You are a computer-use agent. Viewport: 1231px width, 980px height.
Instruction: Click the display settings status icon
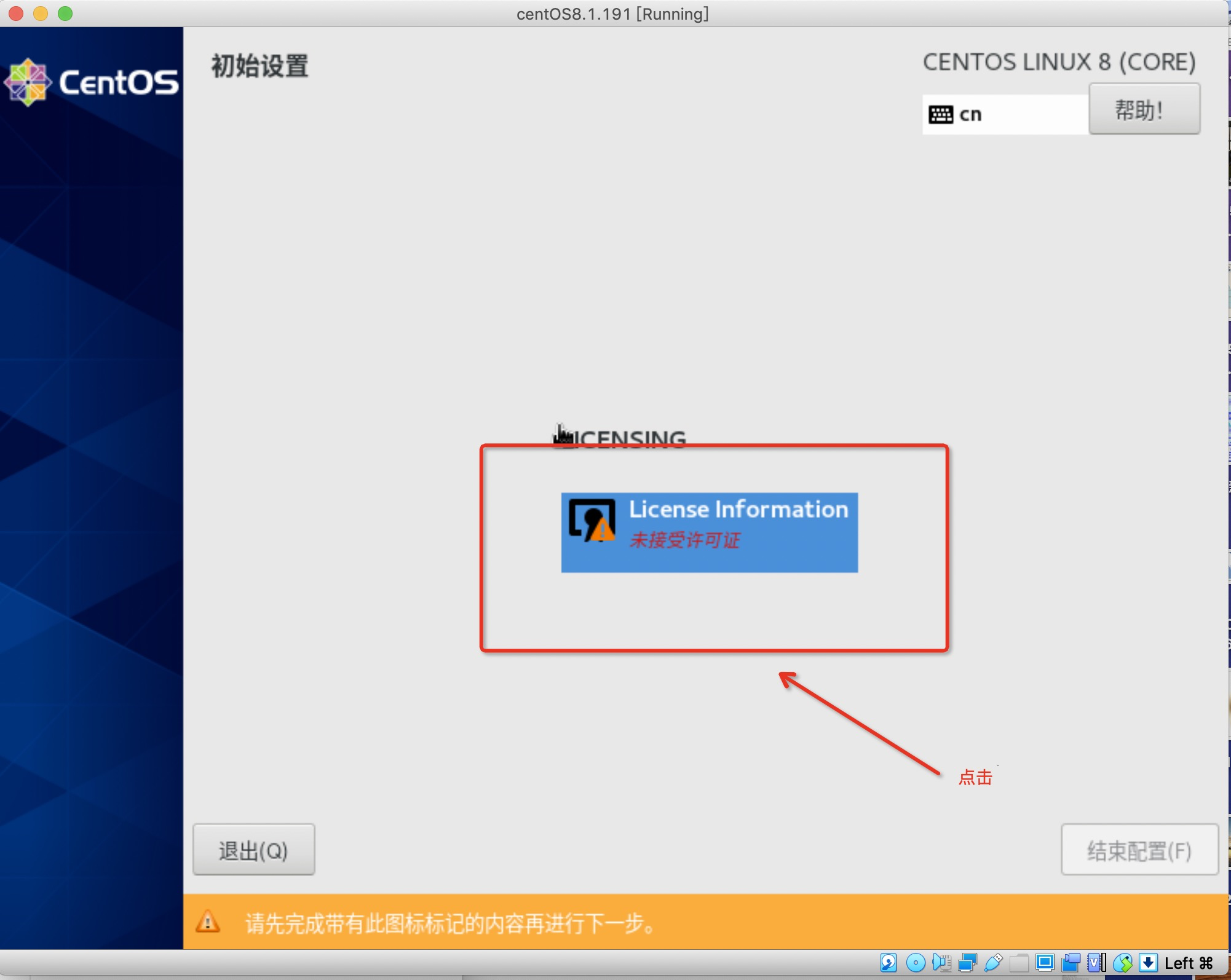(1045, 962)
